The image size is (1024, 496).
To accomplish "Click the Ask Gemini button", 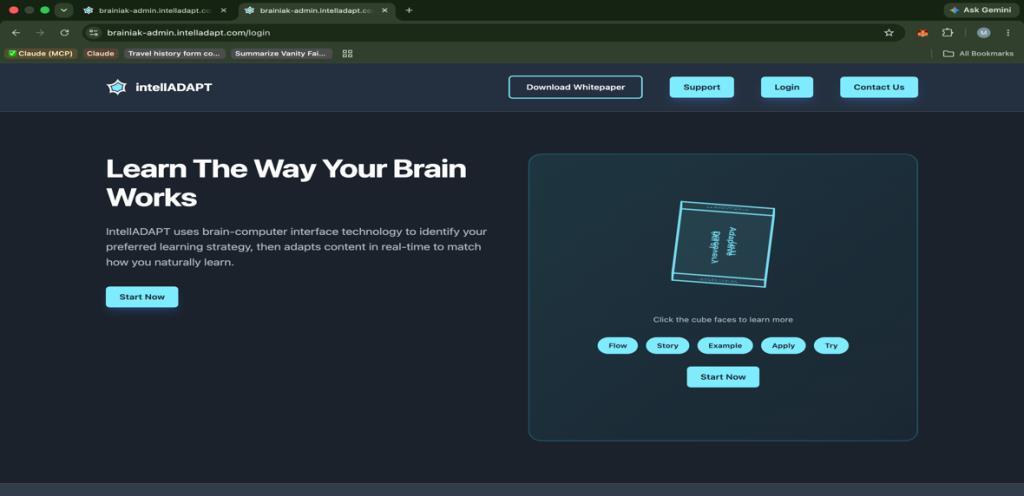I will [x=982, y=10].
